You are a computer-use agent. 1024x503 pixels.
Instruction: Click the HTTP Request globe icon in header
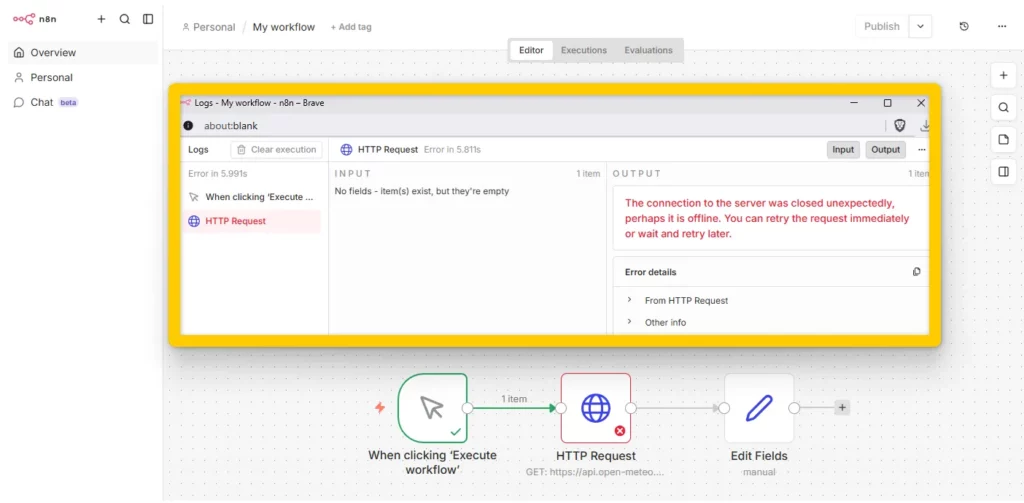pyautogui.click(x=347, y=150)
